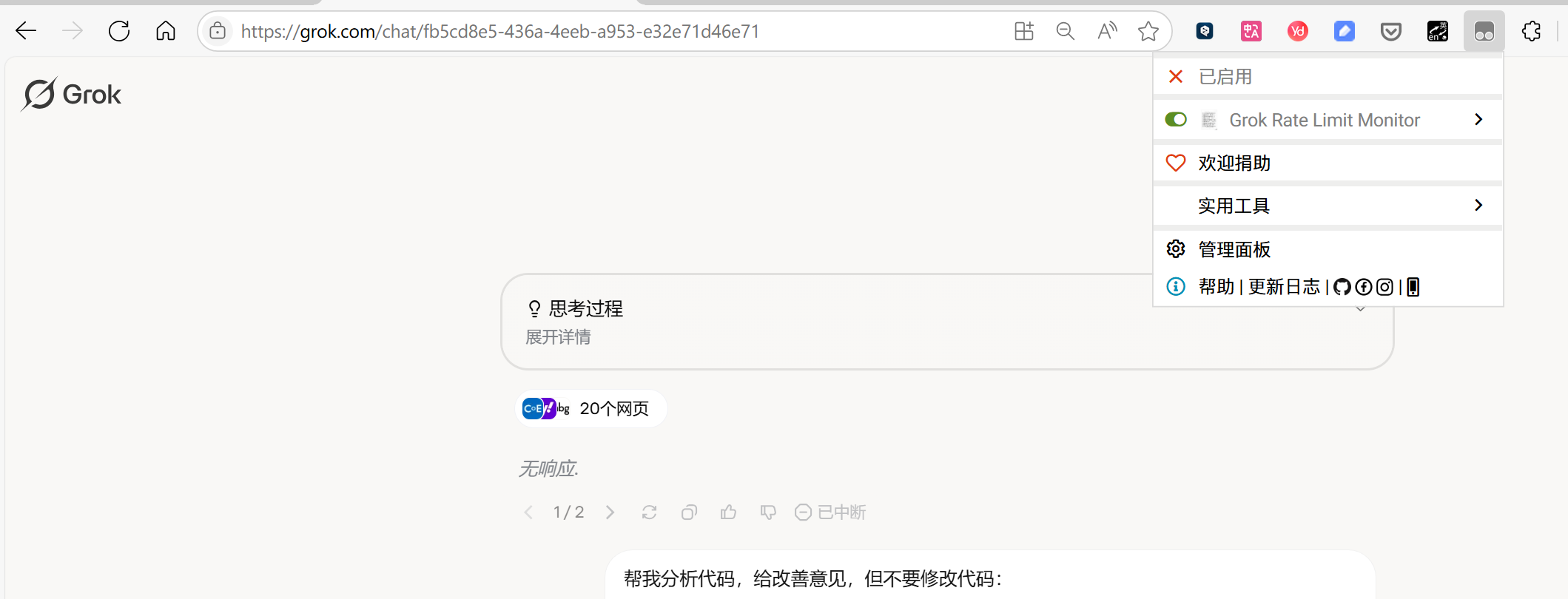Screen dimensions: 1568x599
Task: Click the thumbs up icon
Action: [x=729, y=512]
